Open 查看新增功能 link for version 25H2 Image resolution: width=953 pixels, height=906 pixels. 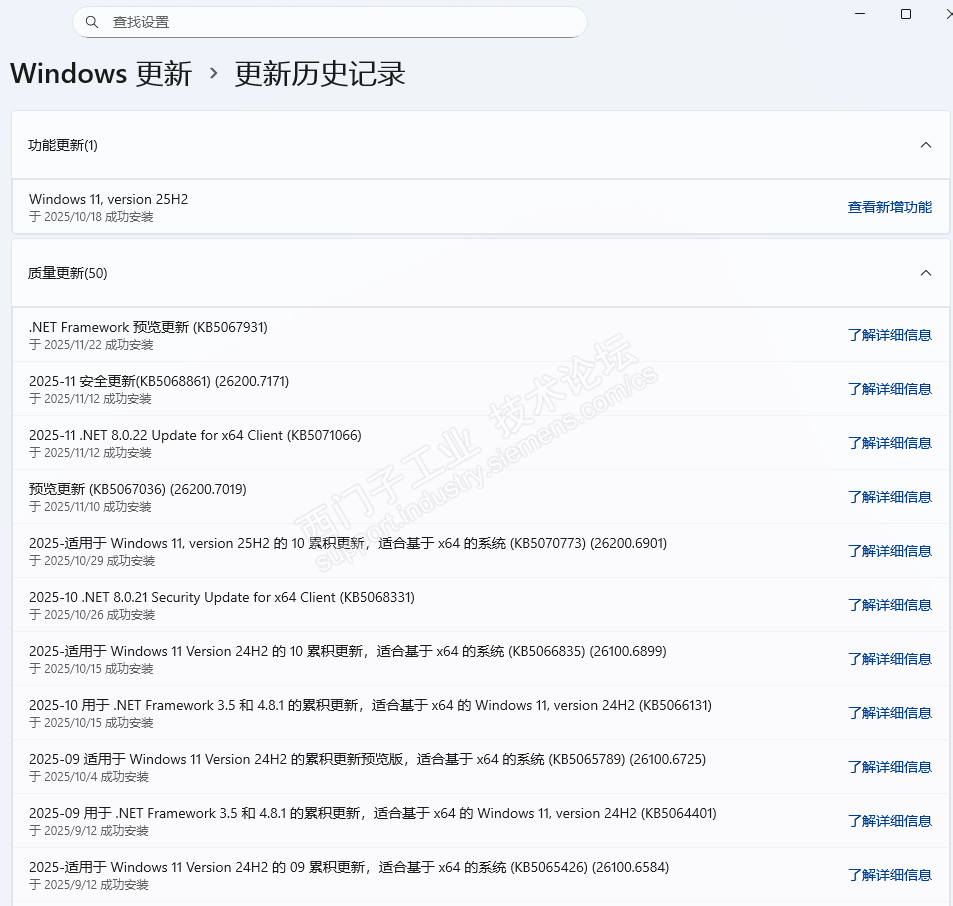pyautogui.click(x=890, y=207)
